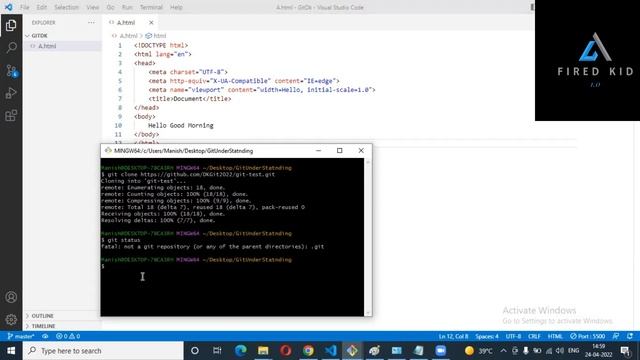Open Cortana circle icon on taskbar

(x=195, y=351)
